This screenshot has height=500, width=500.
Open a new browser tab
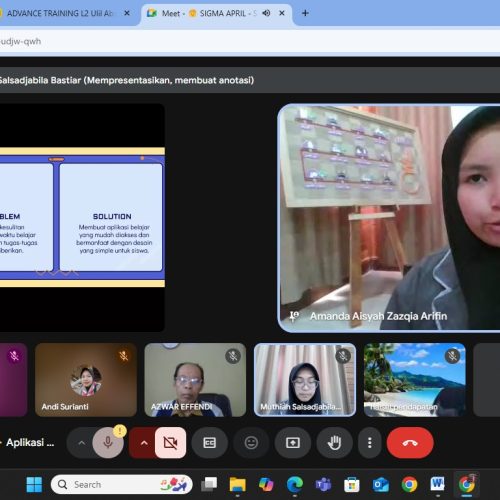(x=305, y=13)
